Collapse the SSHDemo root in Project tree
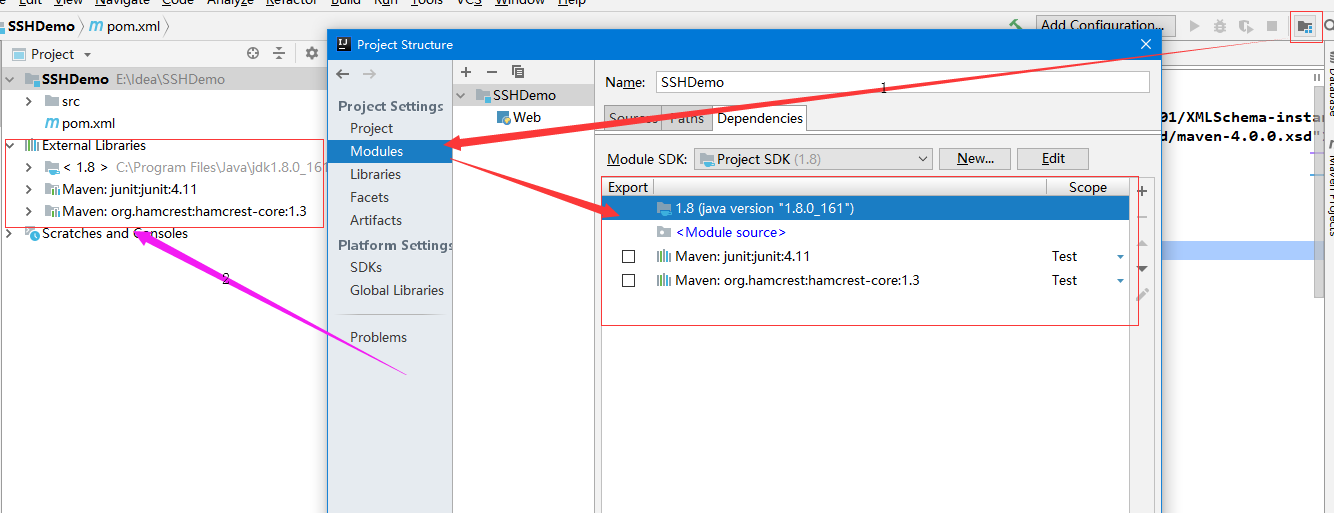The image size is (1334, 513). coord(11,79)
